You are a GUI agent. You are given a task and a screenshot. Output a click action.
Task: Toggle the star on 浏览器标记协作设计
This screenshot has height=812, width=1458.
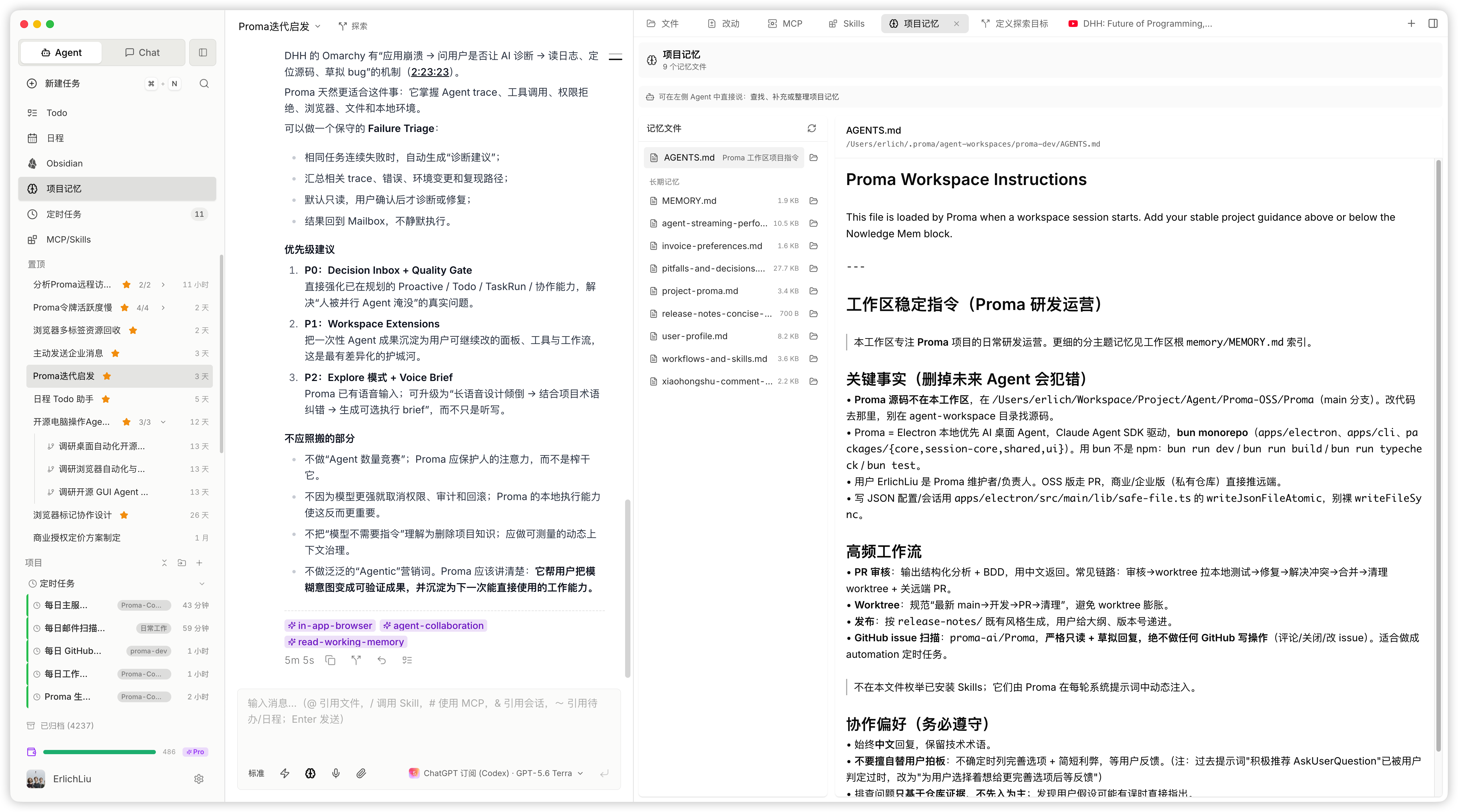[x=124, y=515]
